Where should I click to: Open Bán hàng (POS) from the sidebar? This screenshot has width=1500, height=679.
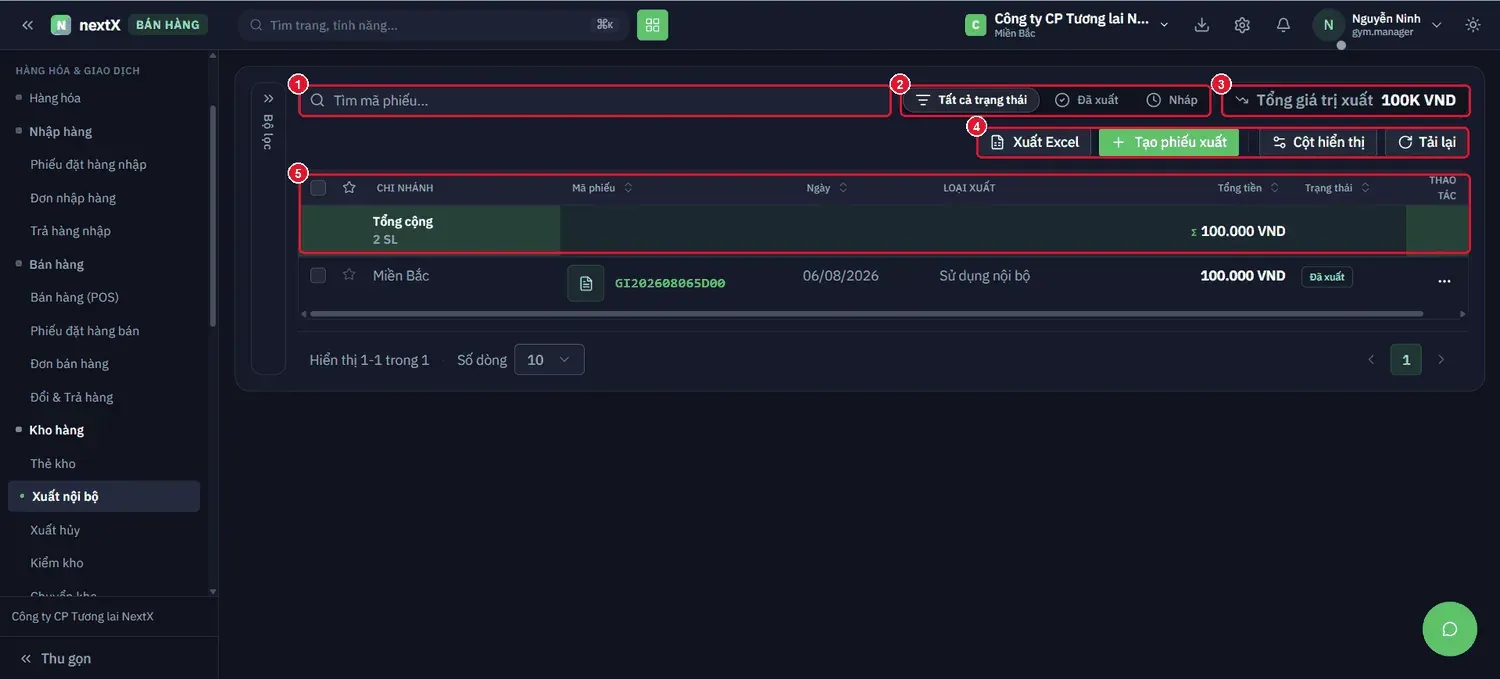point(74,298)
